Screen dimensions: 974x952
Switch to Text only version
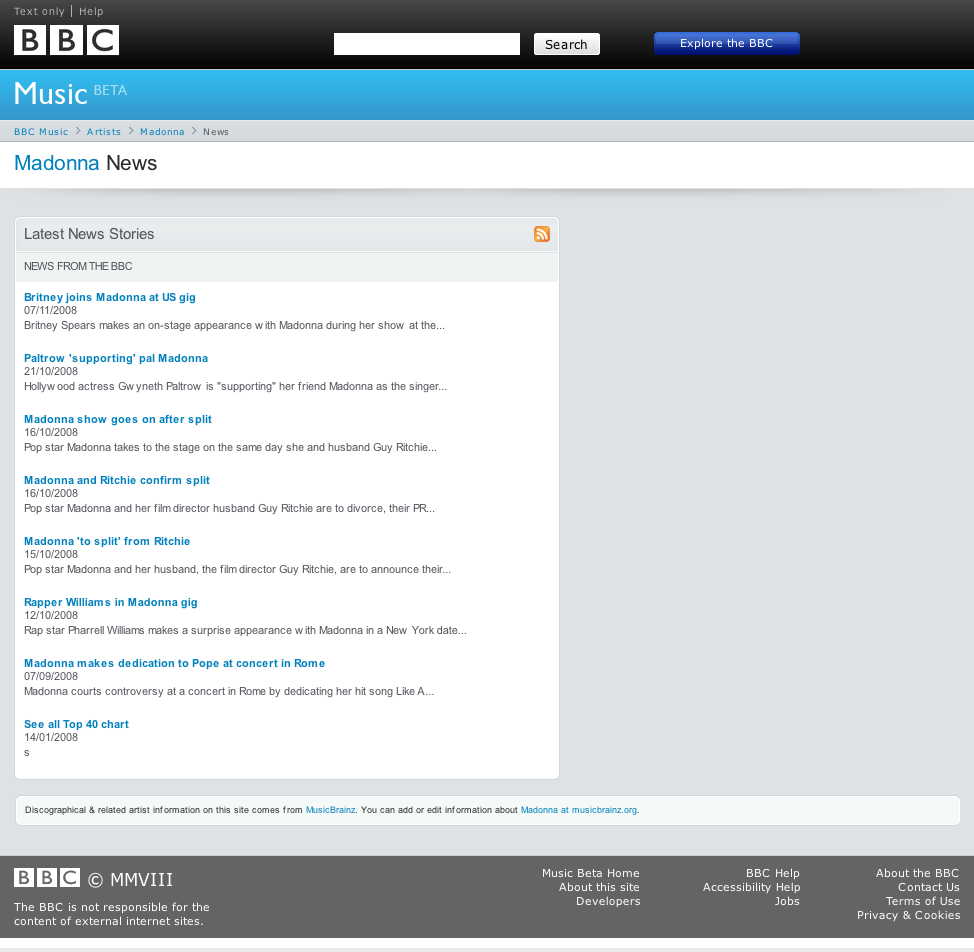tap(39, 11)
